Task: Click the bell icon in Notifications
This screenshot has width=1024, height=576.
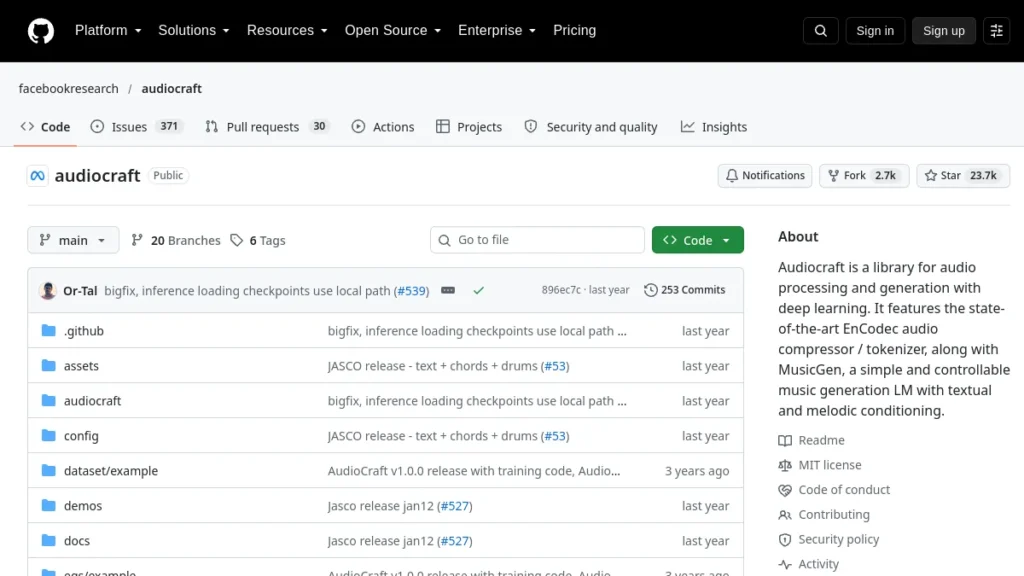Action: 732,176
